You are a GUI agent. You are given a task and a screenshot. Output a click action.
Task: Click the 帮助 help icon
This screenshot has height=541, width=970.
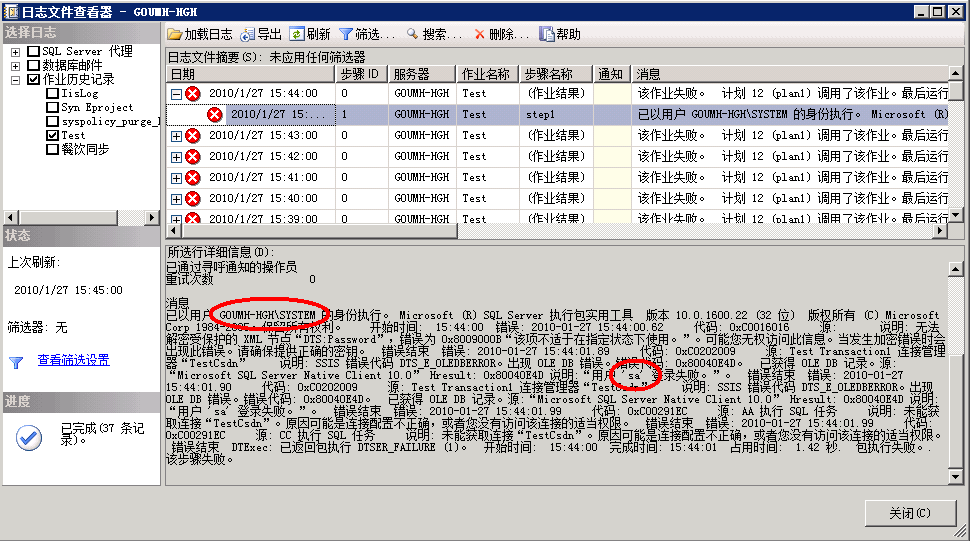click(546, 35)
